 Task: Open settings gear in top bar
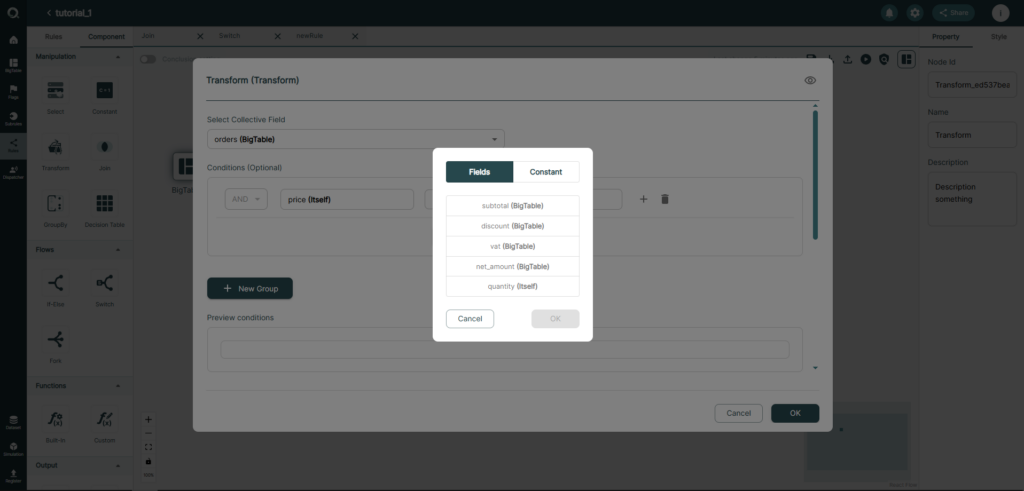tap(915, 12)
